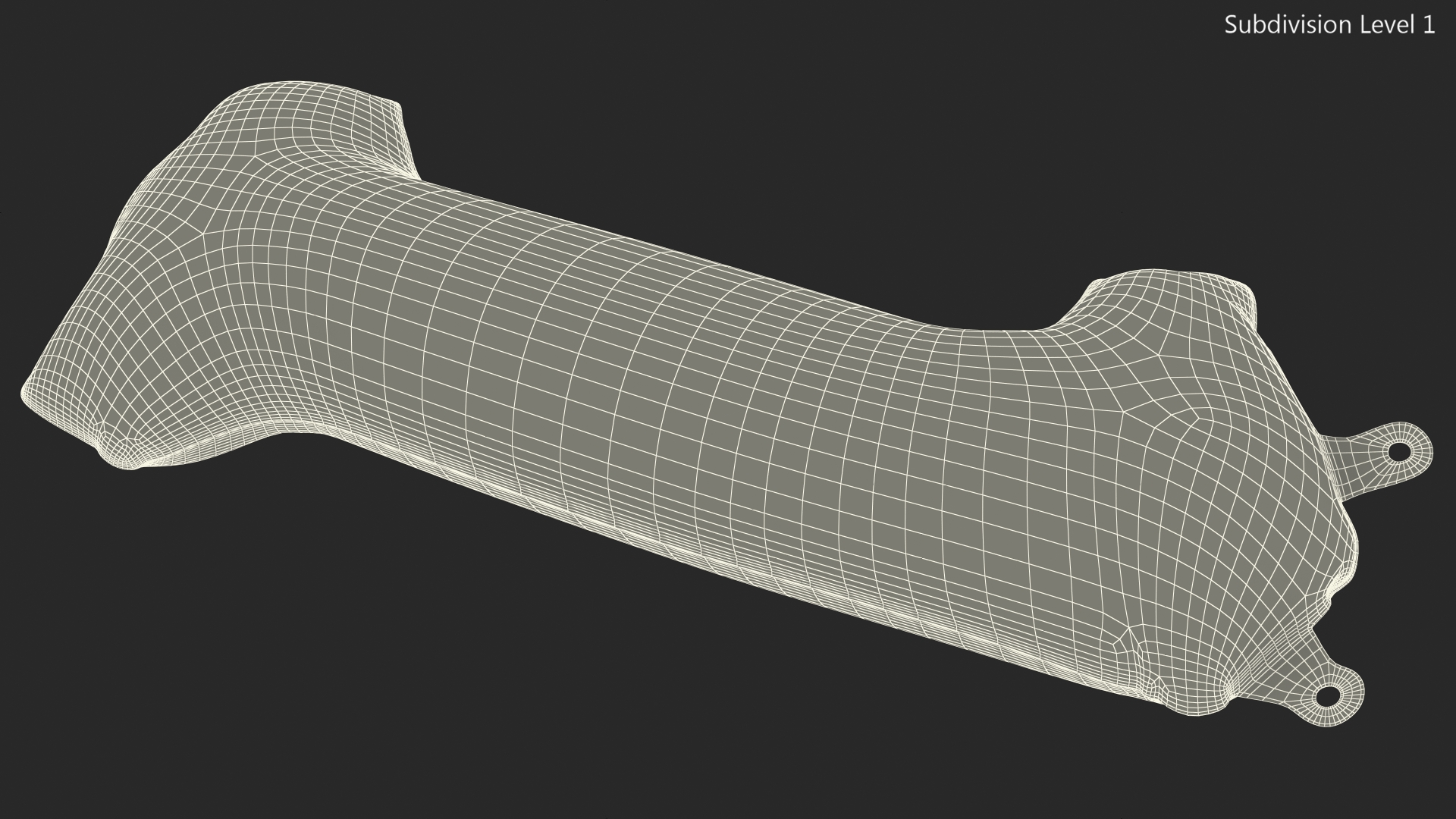Image resolution: width=1456 pixels, height=819 pixels.
Task: Click the Subdivision Level 1 label
Action: pyautogui.click(x=1329, y=25)
